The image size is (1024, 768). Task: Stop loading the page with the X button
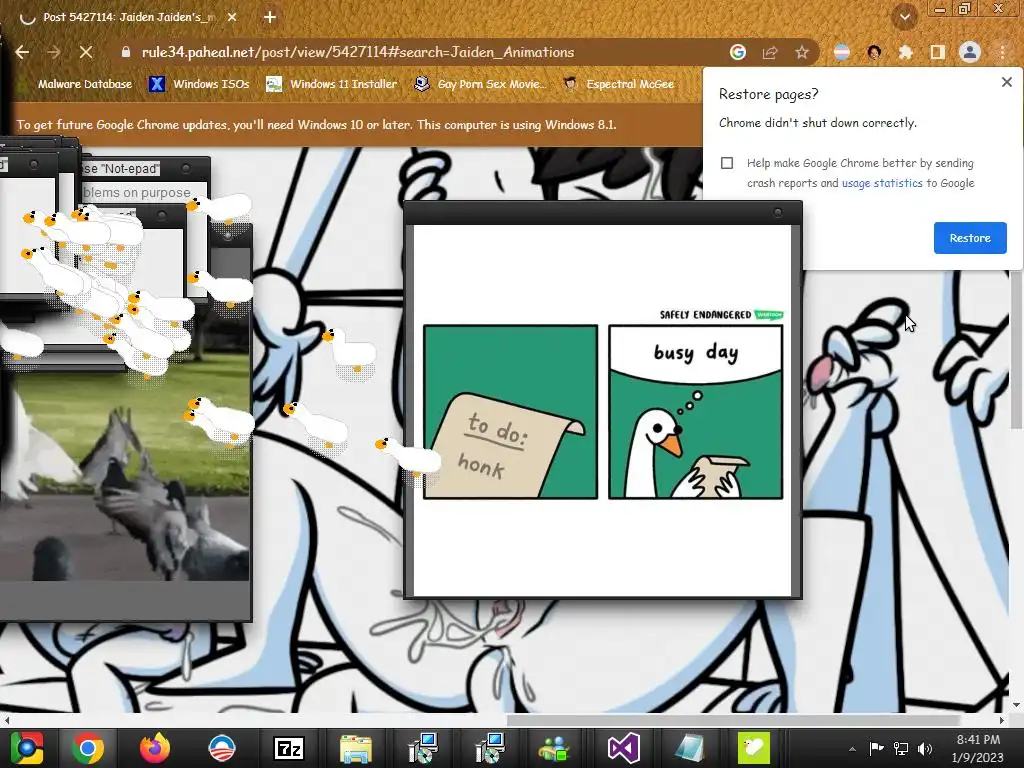pyautogui.click(x=86, y=52)
